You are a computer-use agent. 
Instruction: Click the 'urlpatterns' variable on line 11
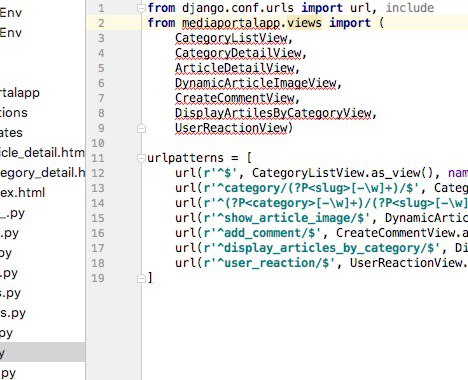[x=185, y=158]
